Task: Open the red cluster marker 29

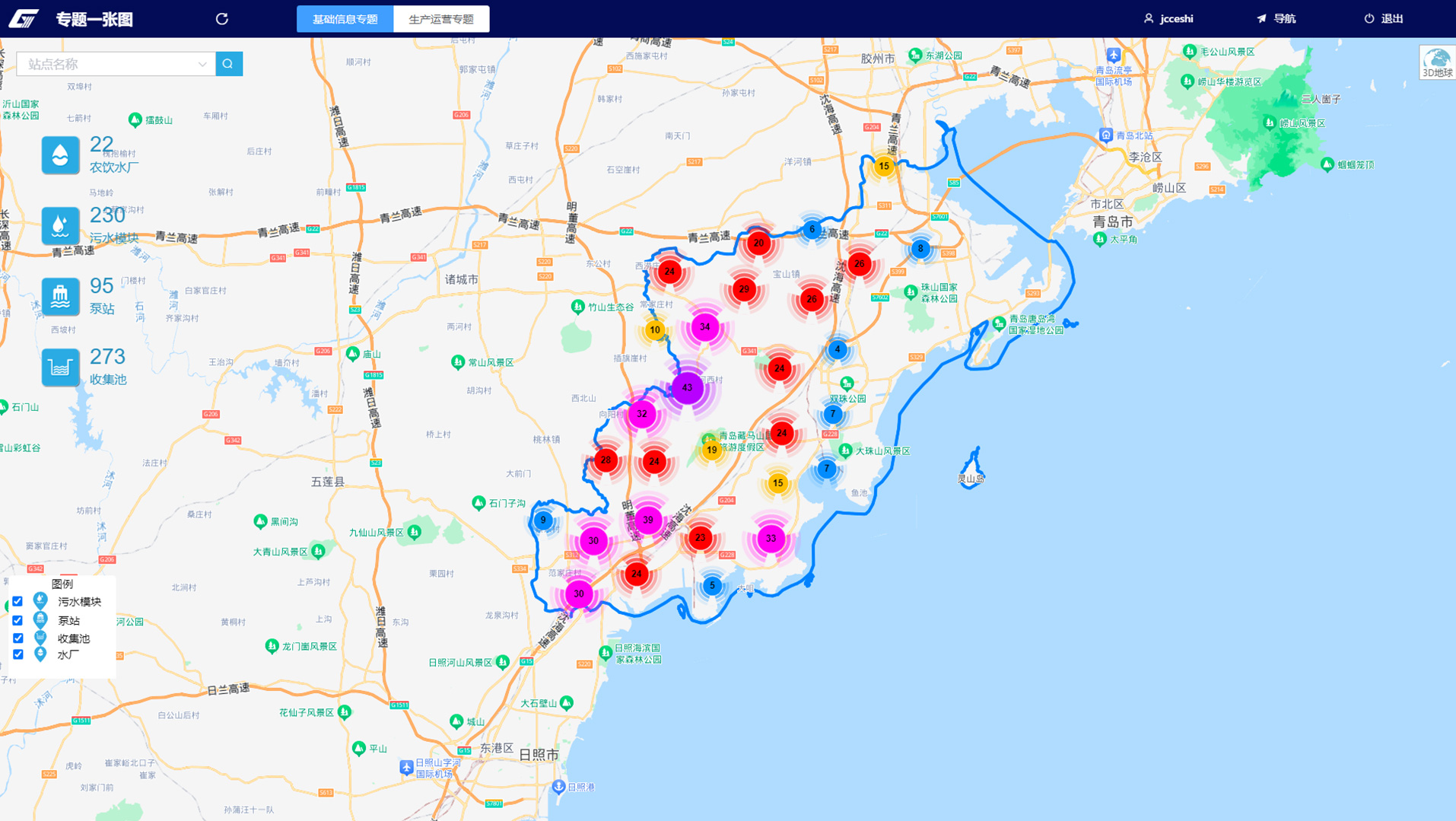Action: 744,289
